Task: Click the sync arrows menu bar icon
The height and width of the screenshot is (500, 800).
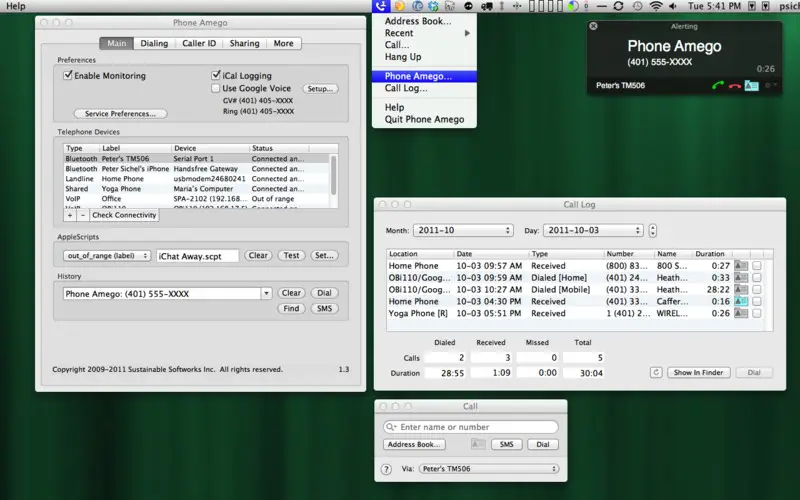Action: point(618,6)
